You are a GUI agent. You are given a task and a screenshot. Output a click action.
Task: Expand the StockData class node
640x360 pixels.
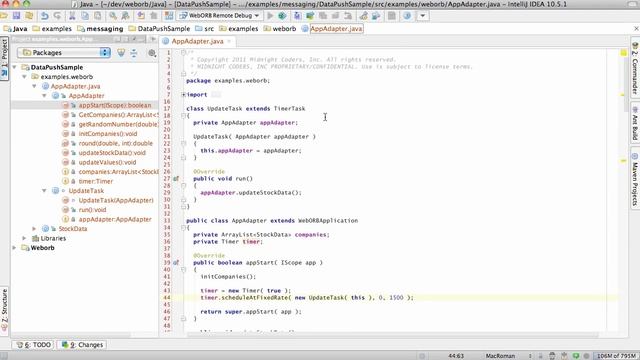(34, 229)
